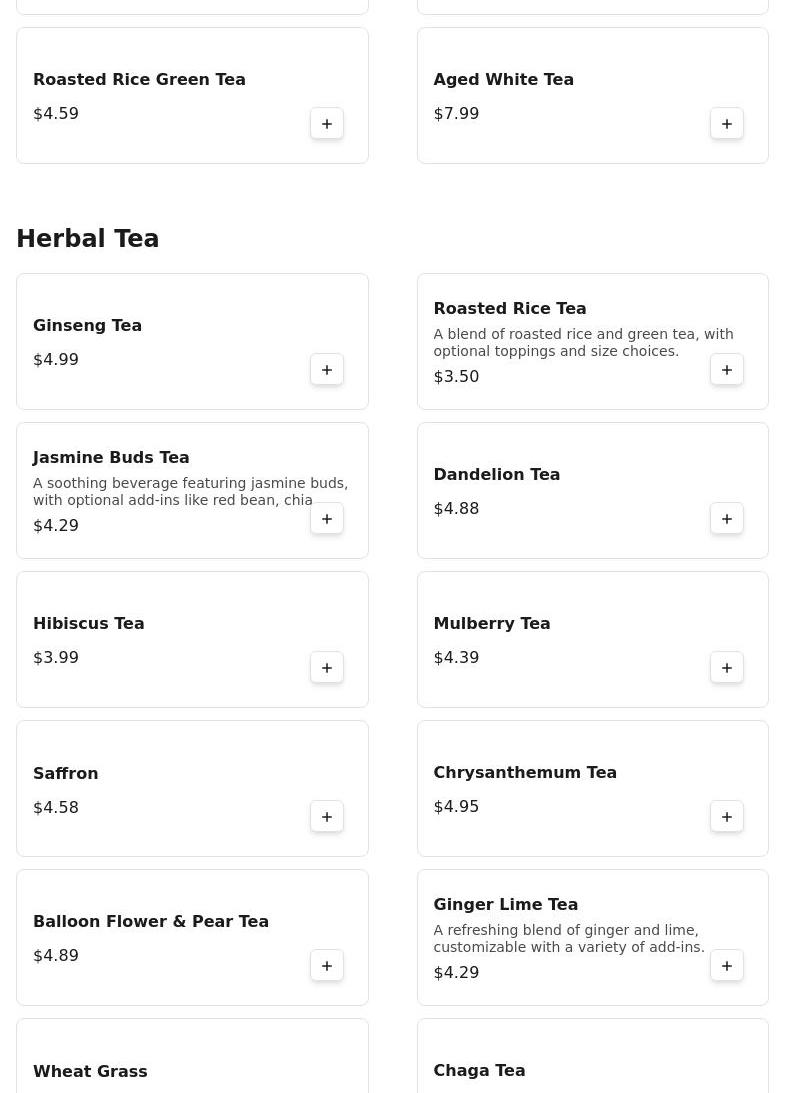Viewport: 785px width, 1093px height.
Task: View the Chaga Tea item
Action: pos(479,1070)
